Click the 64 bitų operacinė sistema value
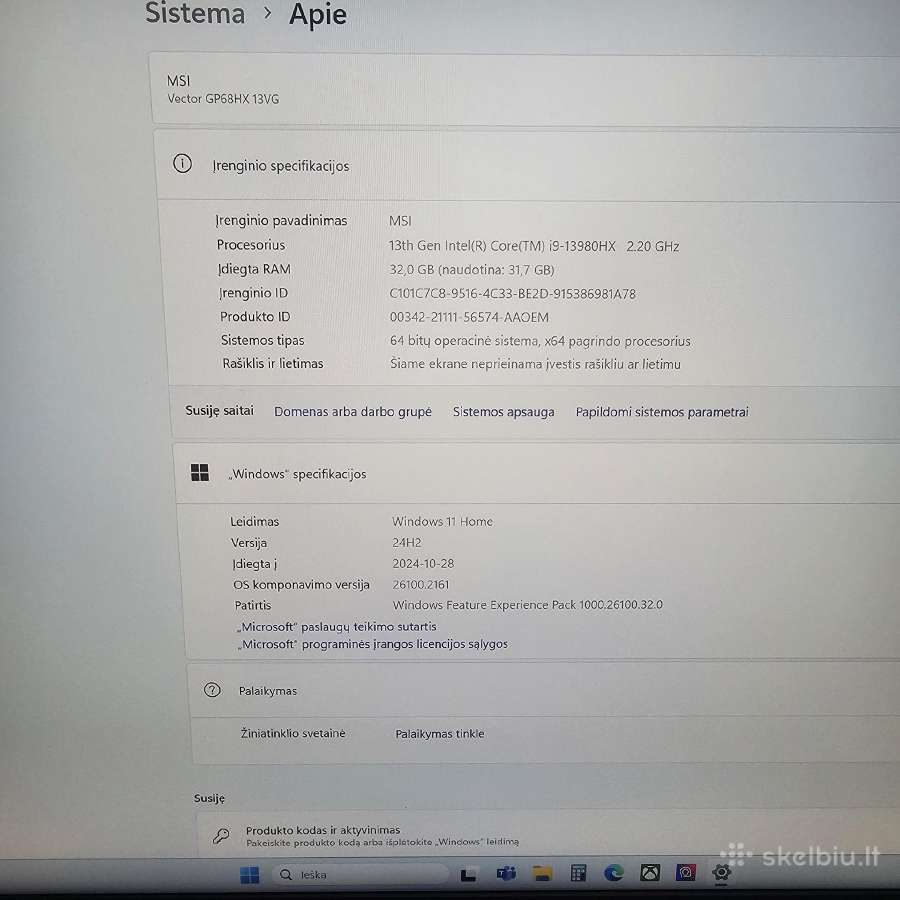Image resolution: width=900 pixels, height=900 pixels. point(540,341)
